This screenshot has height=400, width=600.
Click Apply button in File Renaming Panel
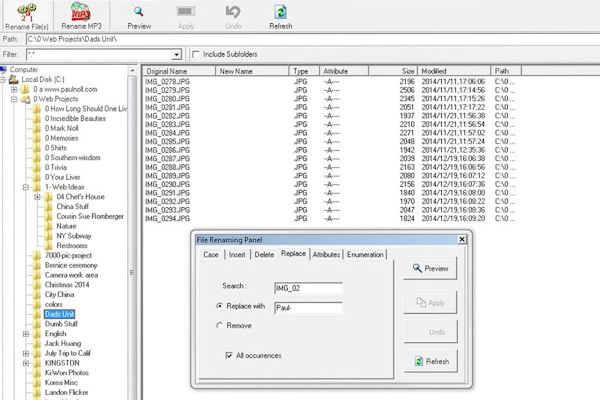pos(430,303)
